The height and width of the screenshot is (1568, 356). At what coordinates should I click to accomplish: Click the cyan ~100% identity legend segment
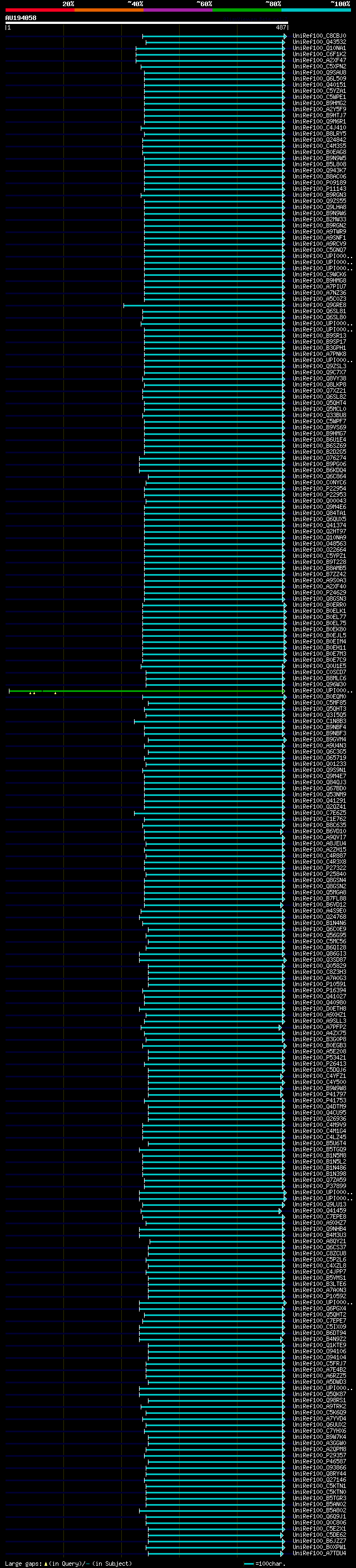[317, 10]
